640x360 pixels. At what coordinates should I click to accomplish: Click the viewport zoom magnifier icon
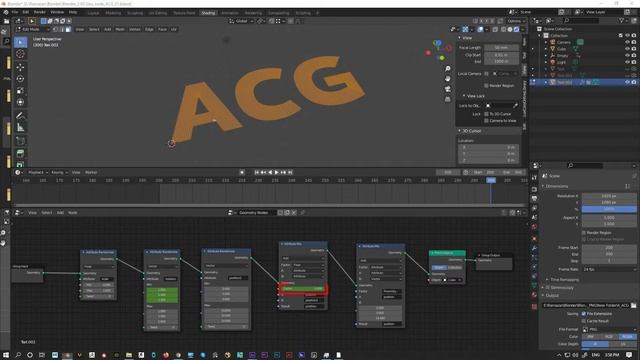tap(448, 69)
